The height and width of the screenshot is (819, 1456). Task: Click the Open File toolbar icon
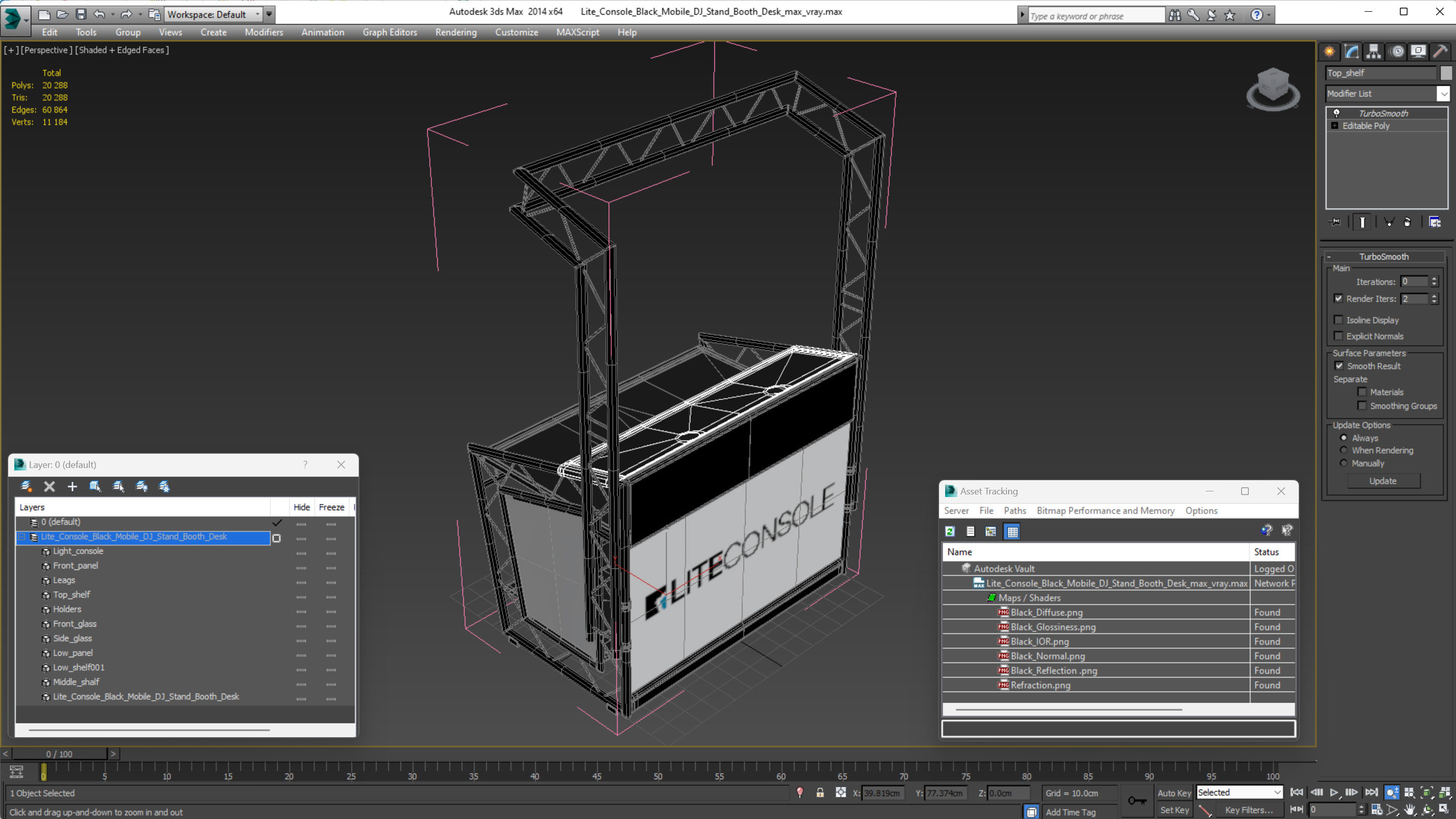[x=62, y=14]
